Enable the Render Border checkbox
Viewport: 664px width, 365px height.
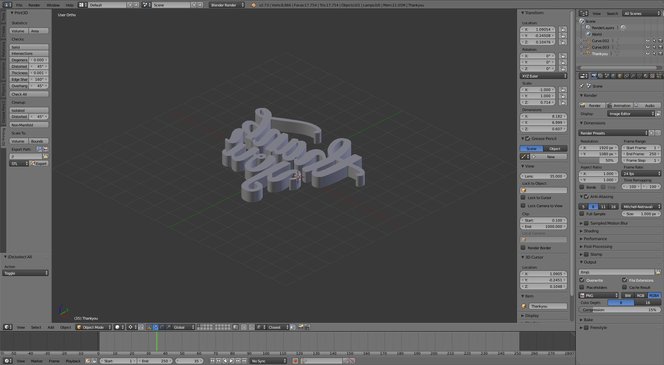(523, 248)
